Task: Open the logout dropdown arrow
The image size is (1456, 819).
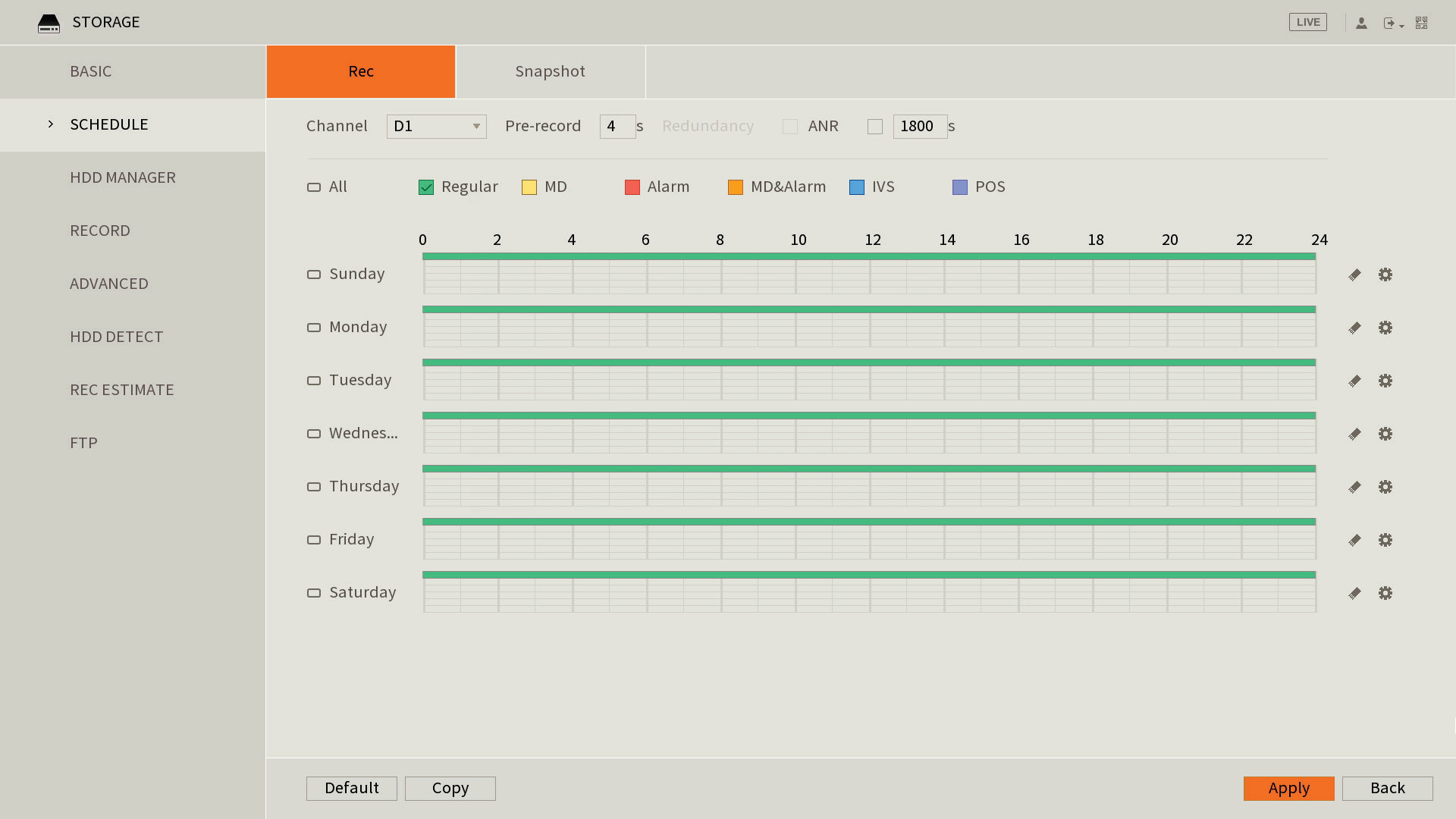Action: [x=1401, y=26]
